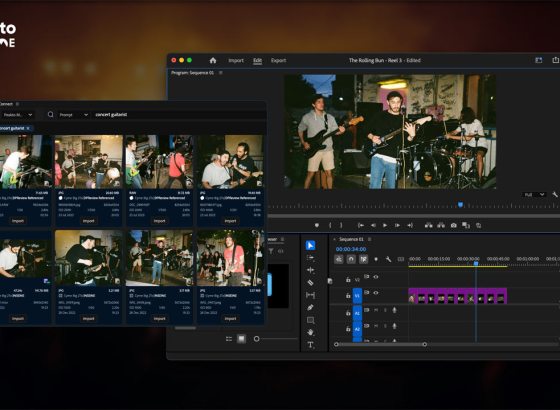560x410 pixels.
Task: Toggle lock on track V1
Action: (x=348, y=295)
